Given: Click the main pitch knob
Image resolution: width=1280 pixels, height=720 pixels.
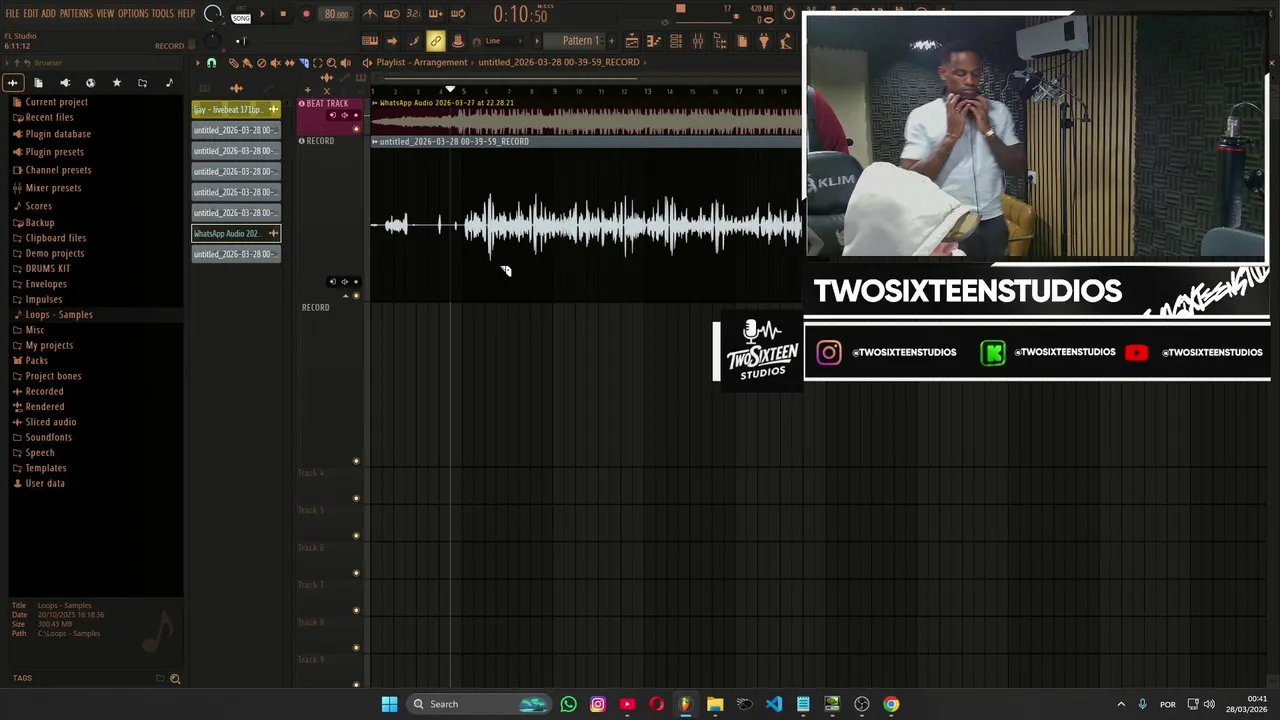Looking at the screenshot, I should [212, 41].
